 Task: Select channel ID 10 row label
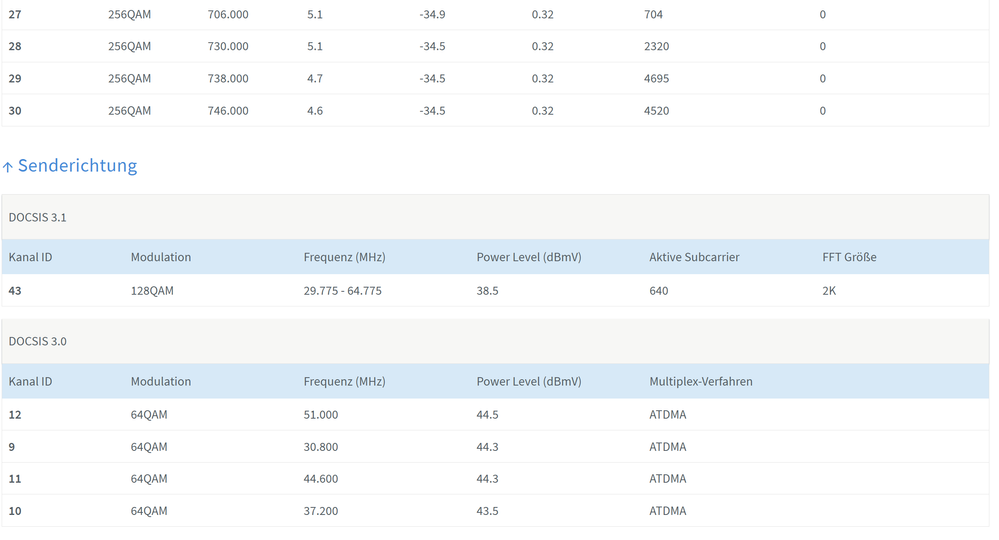(x=15, y=511)
